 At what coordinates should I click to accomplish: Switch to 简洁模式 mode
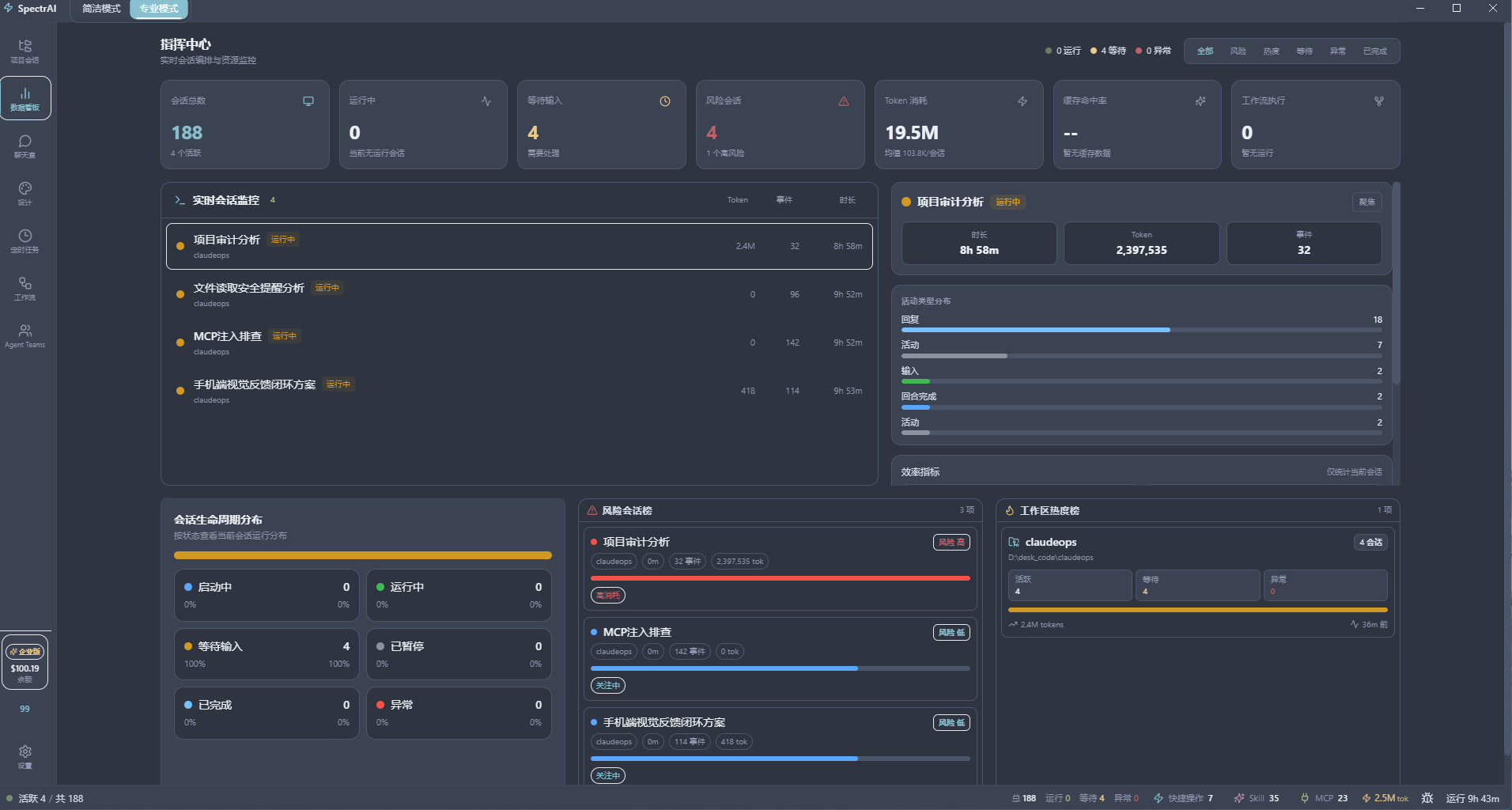click(100, 9)
